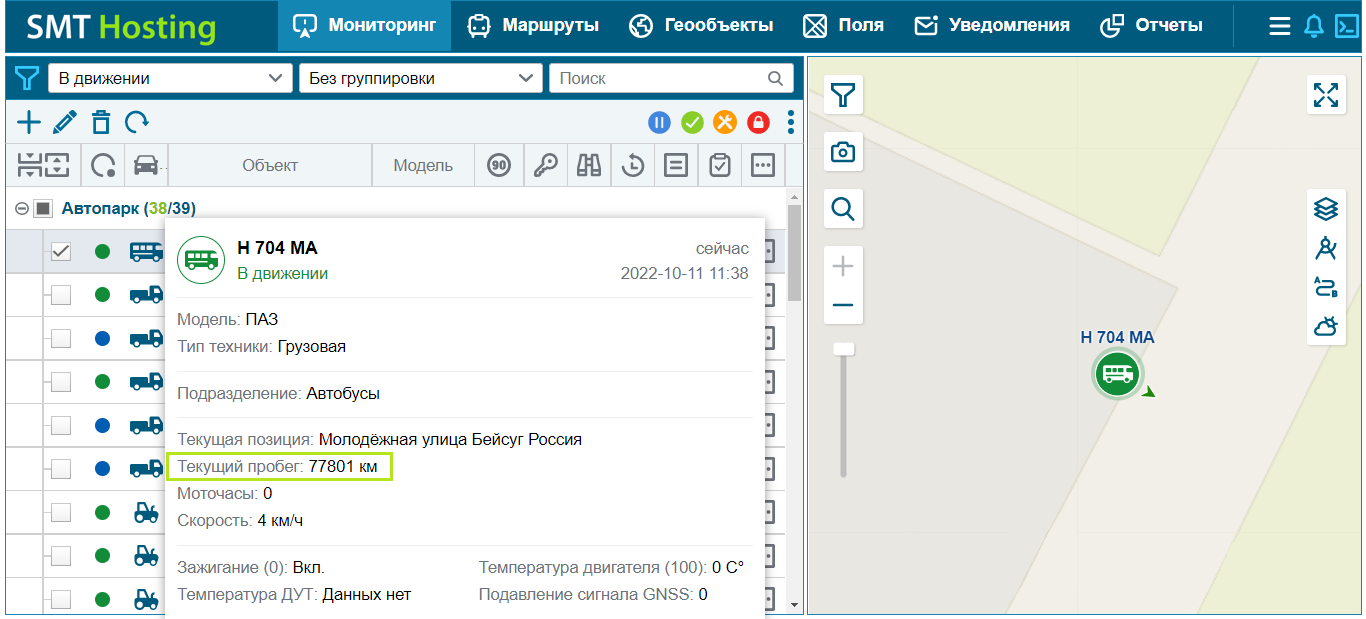Click the Н 704 МА bus marker on map
The image size is (1366, 619).
(1117, 374)
